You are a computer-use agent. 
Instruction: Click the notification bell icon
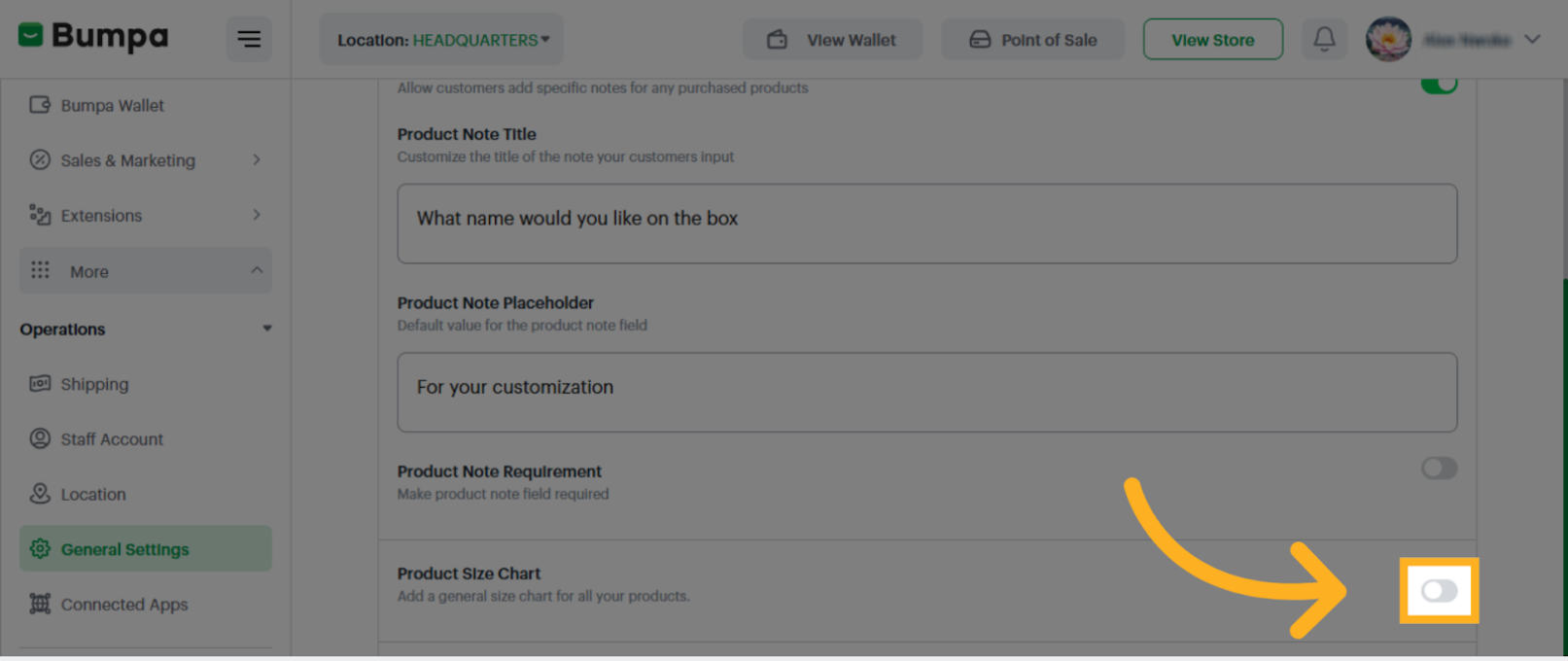[1324, 39]
